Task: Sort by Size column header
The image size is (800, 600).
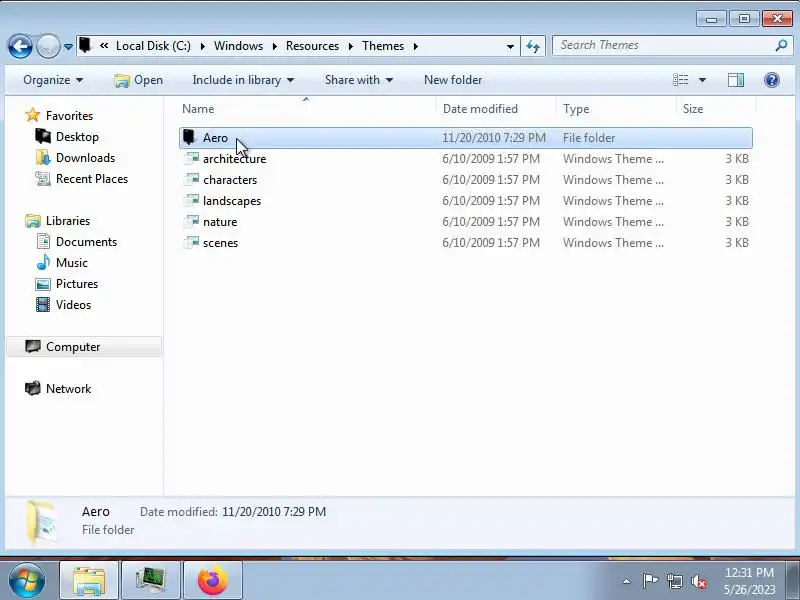Action: (716, 109)
